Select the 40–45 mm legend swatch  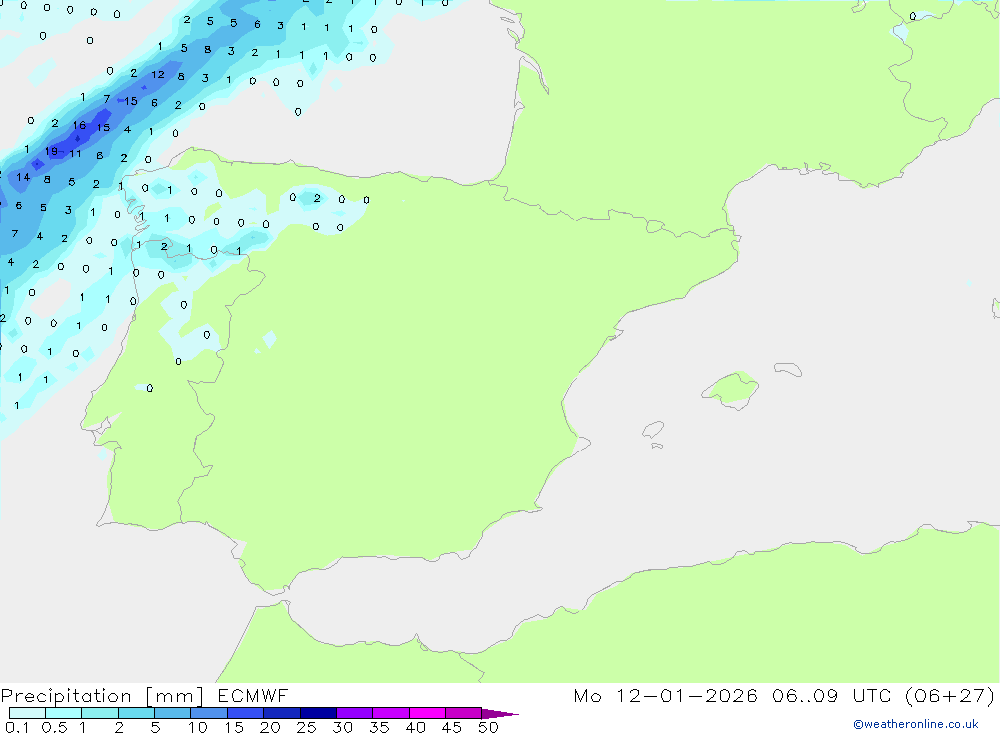coord(427,713)
